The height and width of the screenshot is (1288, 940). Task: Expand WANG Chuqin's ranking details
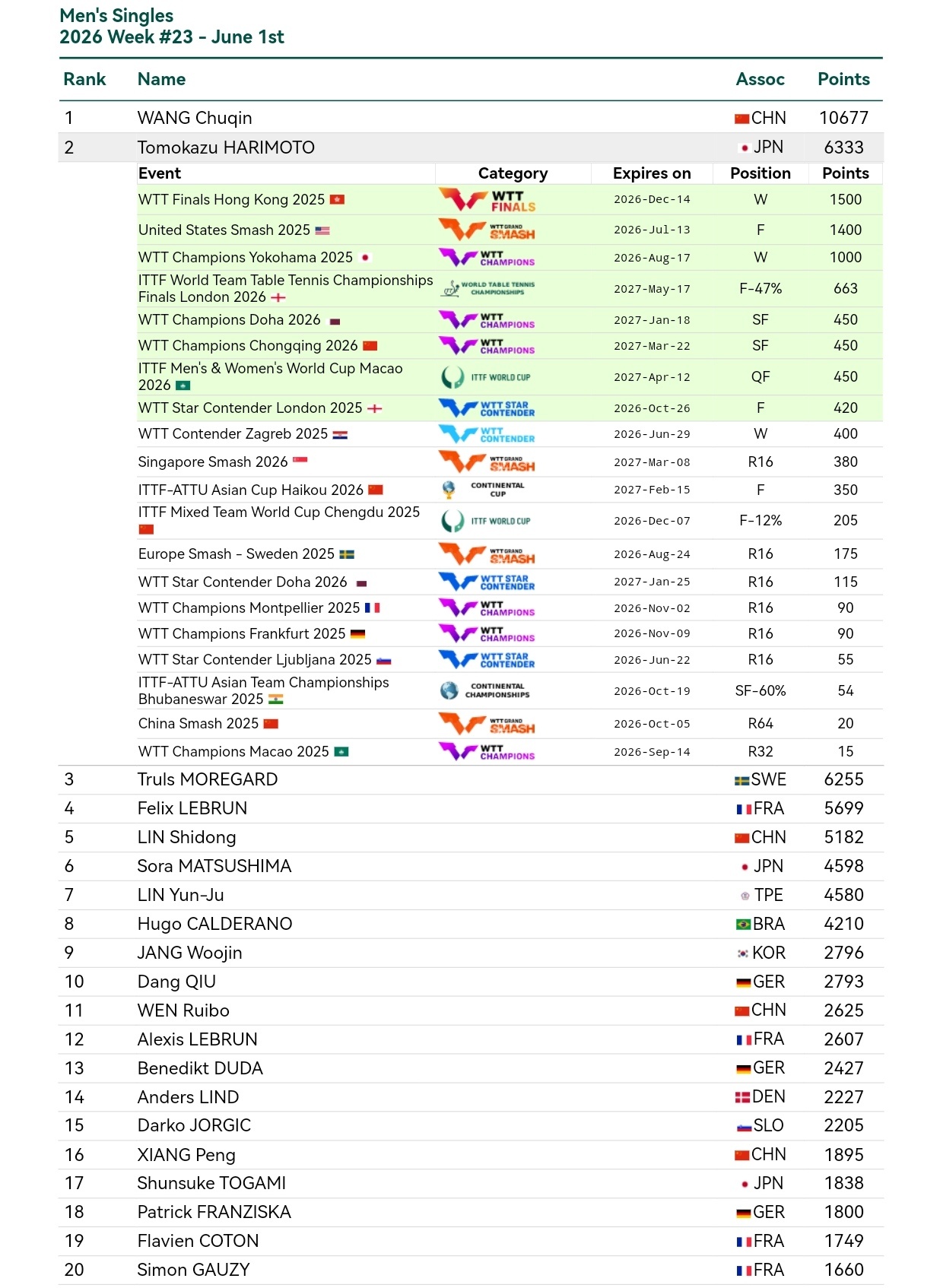471,118
